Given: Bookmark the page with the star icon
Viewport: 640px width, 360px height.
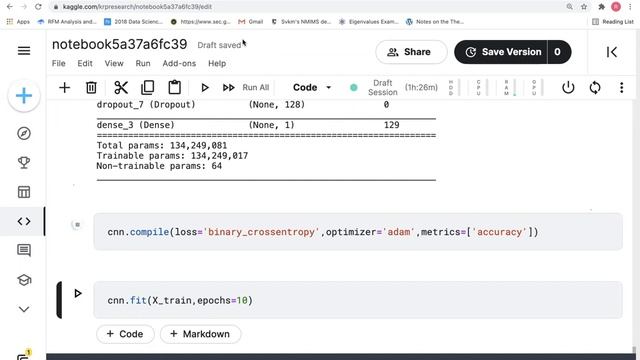Looking at the screenshot, I should coord(584,7).
